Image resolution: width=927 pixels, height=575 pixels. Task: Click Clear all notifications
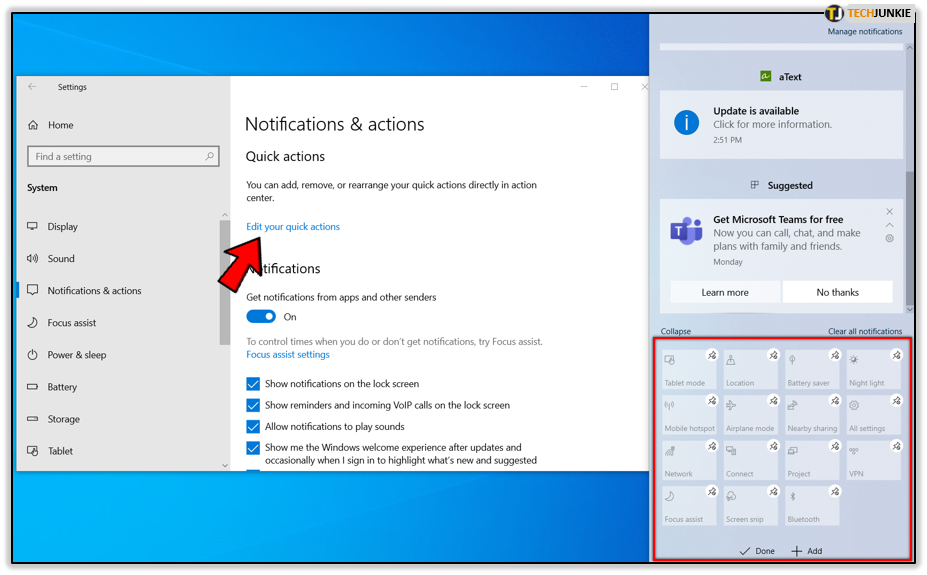[864, 331]
